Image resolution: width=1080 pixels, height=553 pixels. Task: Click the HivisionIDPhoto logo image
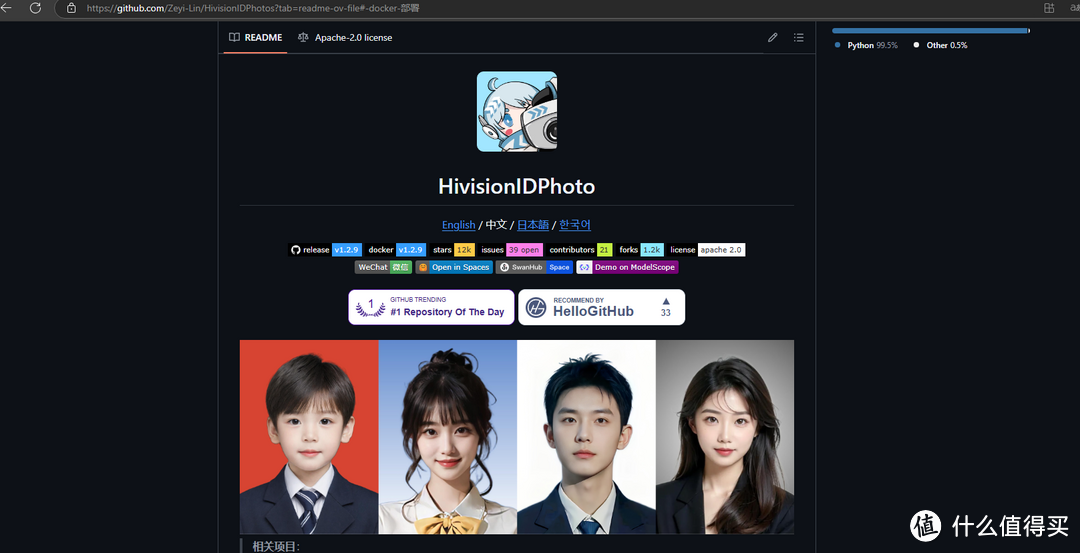[x=517, y=112]
